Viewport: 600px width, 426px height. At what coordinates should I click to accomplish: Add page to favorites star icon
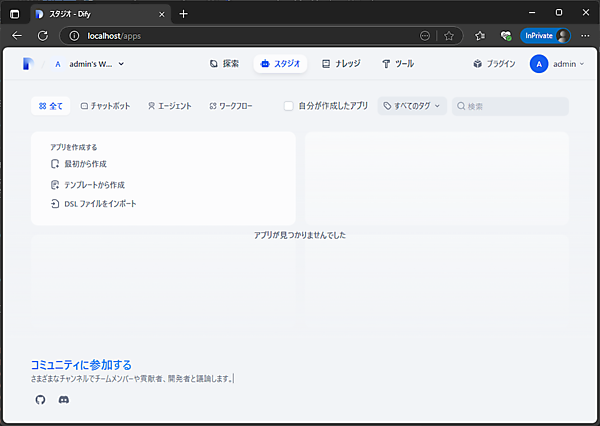point(449,35)
